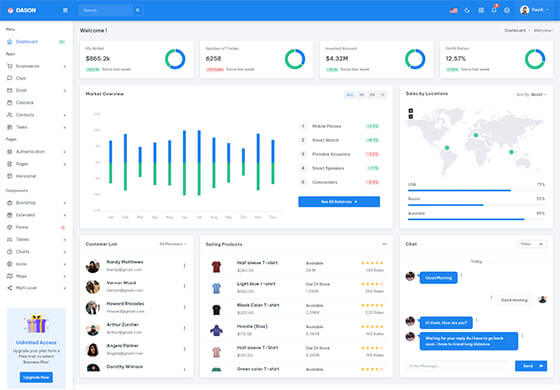
Task: Click the Russia sales progress bar
Action: click(476, 205)
